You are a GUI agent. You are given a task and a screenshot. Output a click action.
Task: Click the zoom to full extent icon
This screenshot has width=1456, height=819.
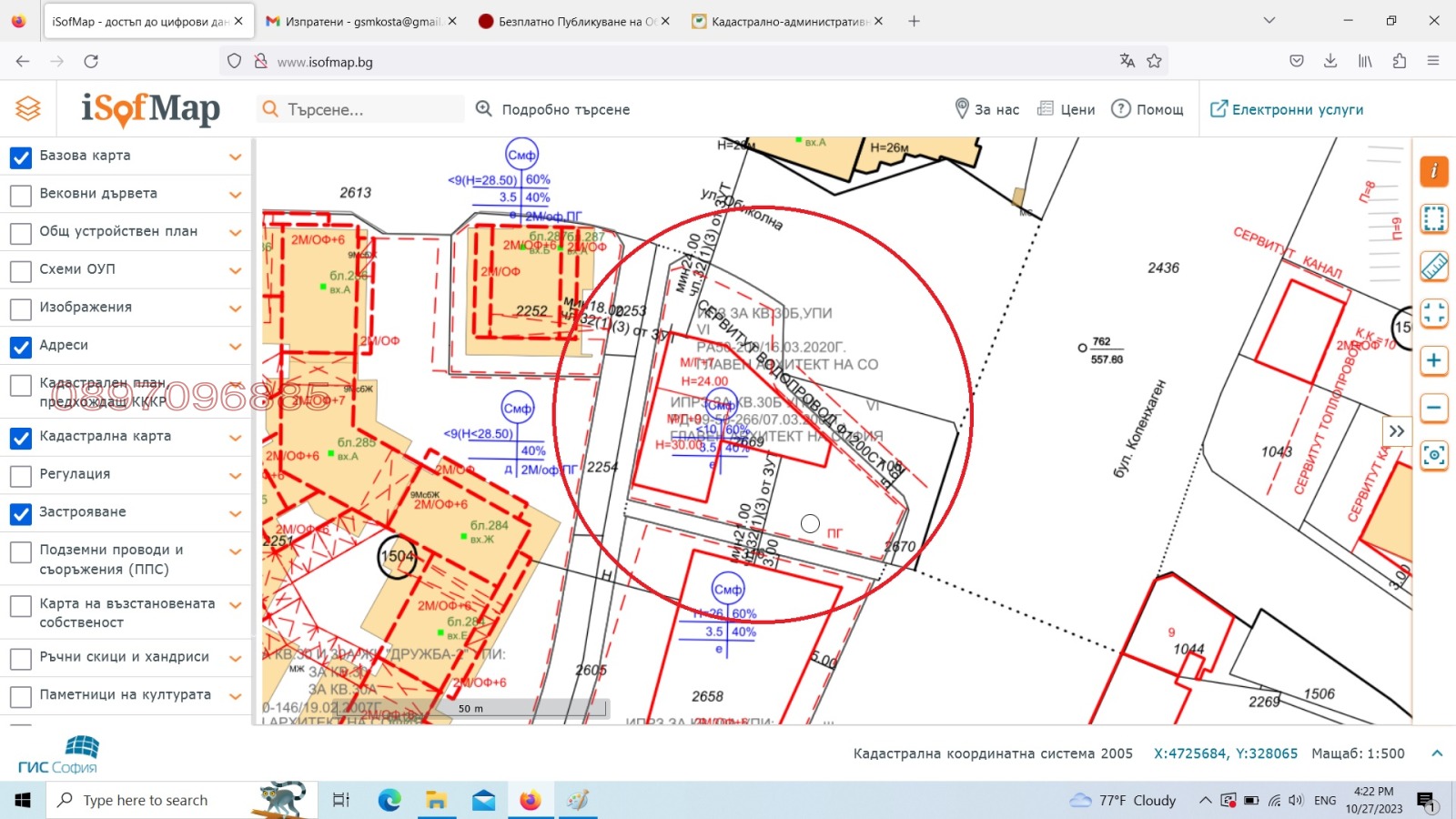pyautogui.click(x=1433, y=314)
